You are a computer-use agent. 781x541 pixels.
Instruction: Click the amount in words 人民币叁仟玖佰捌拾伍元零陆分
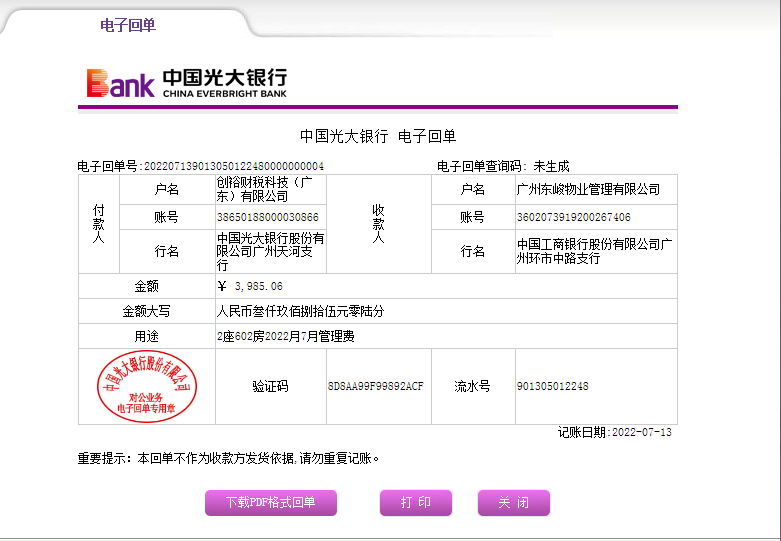pyautogui.click(x=300, y=311)
